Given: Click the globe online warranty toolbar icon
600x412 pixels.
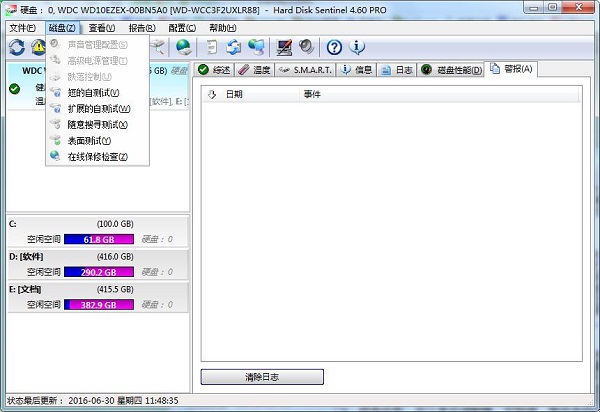Looking at the screenshot, I should click(184, 47).
